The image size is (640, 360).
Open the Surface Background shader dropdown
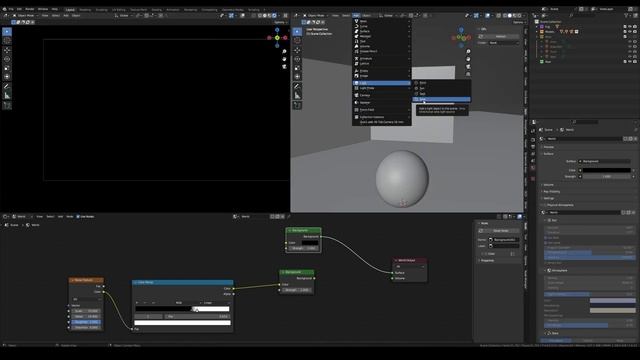pyautogui.click(x=607, y=161)
